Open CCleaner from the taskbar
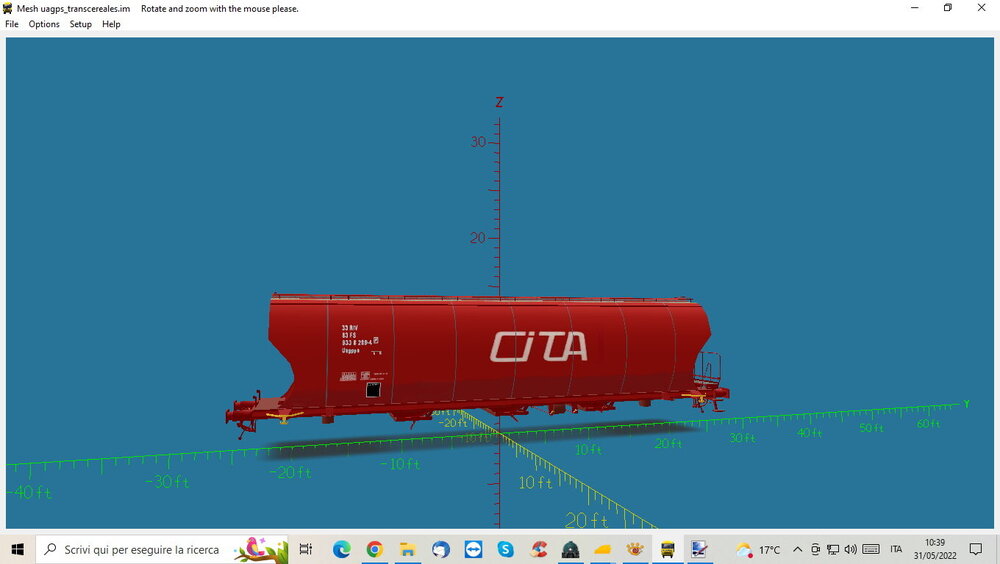Image resolution: width=1000 pixels, height=564 pixels. click(x=538, y=549)
